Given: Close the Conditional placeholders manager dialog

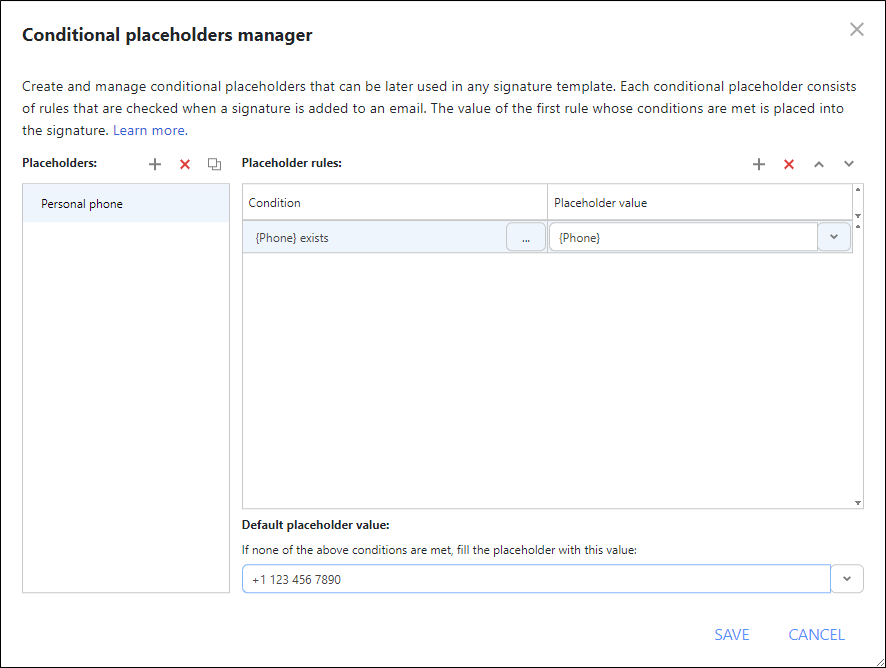Looking at the screenshot, I should coord(857,29).
